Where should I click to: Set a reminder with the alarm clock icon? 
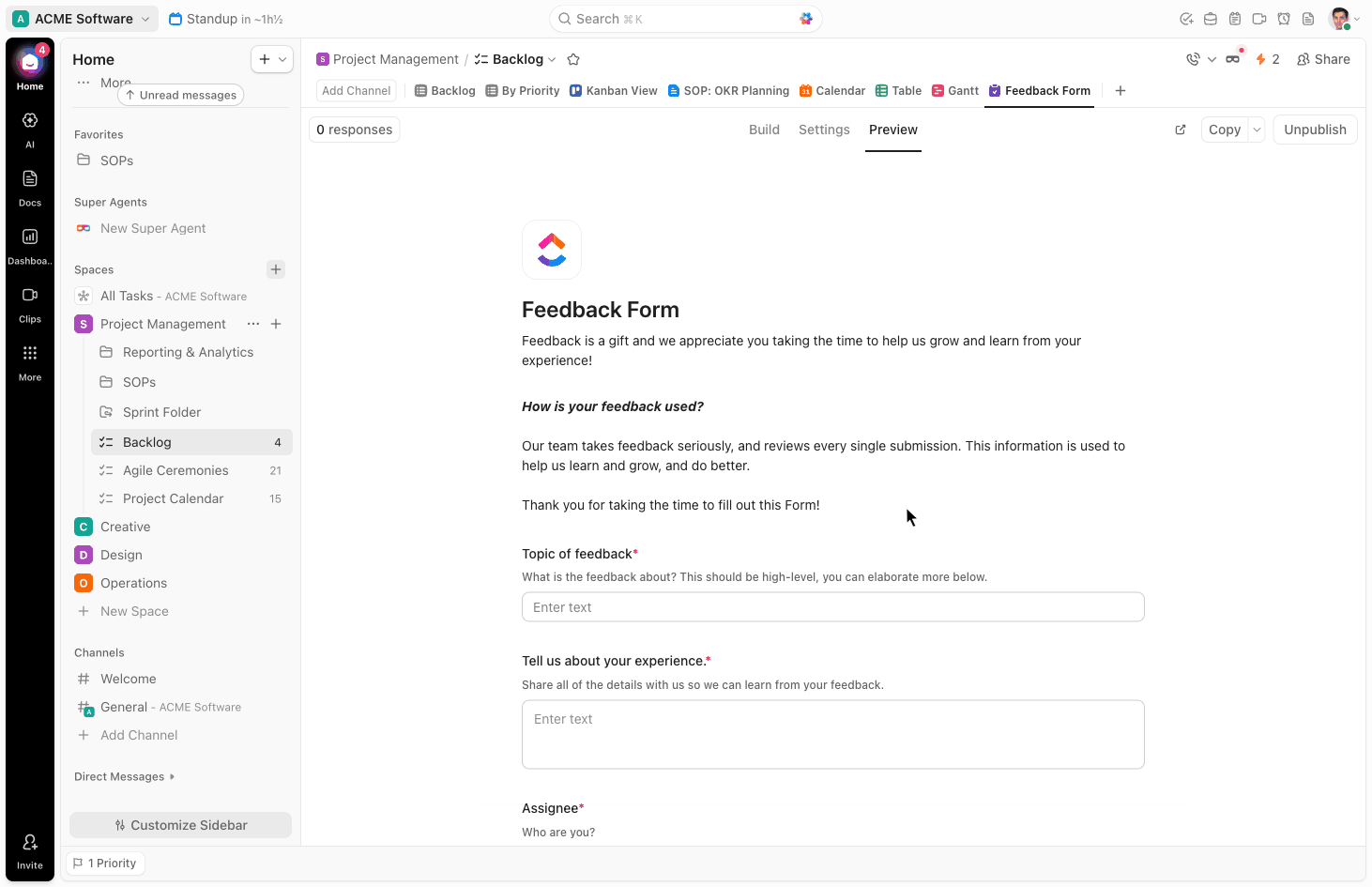click(1283, 18)
